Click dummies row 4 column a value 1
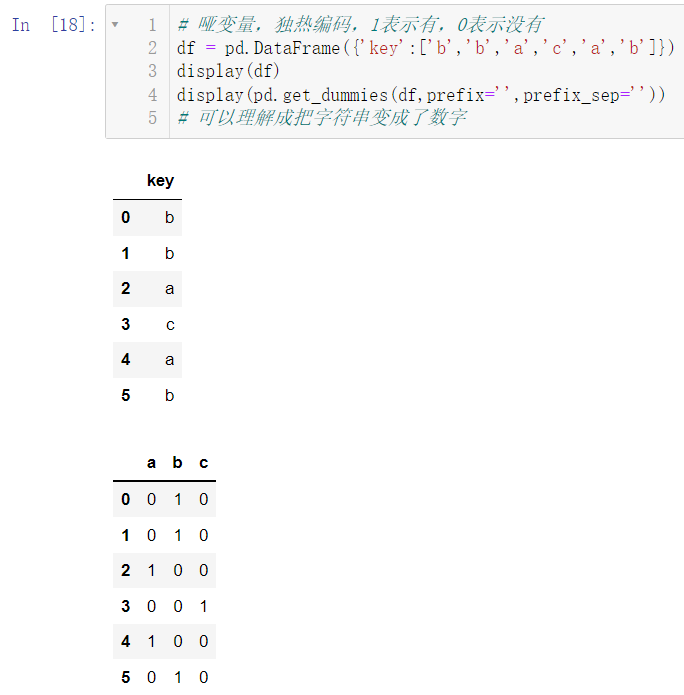The height and width of the screenshot is (695, 684). tap(152, 641)
